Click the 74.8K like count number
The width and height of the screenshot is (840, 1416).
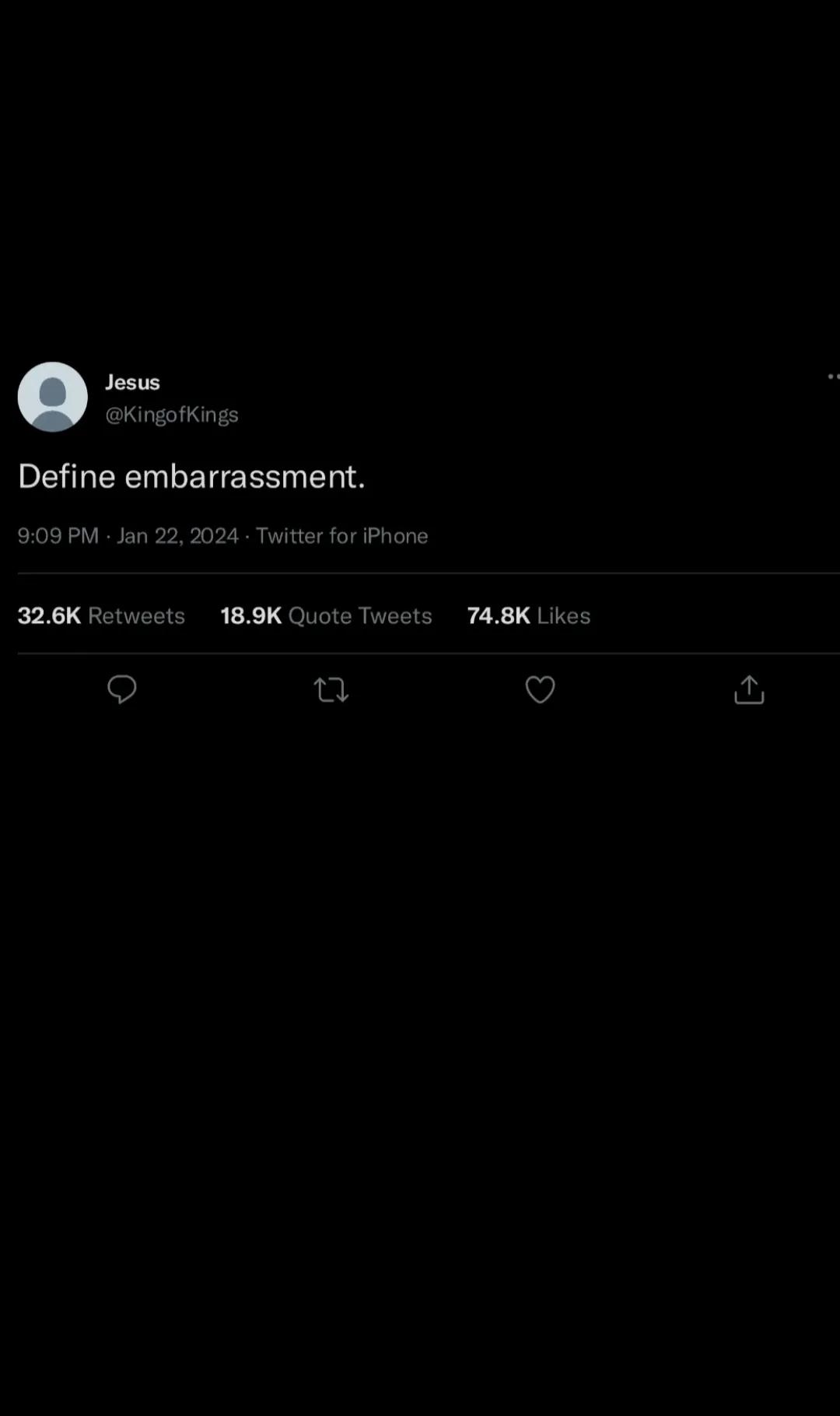click(x=499, y=615)
